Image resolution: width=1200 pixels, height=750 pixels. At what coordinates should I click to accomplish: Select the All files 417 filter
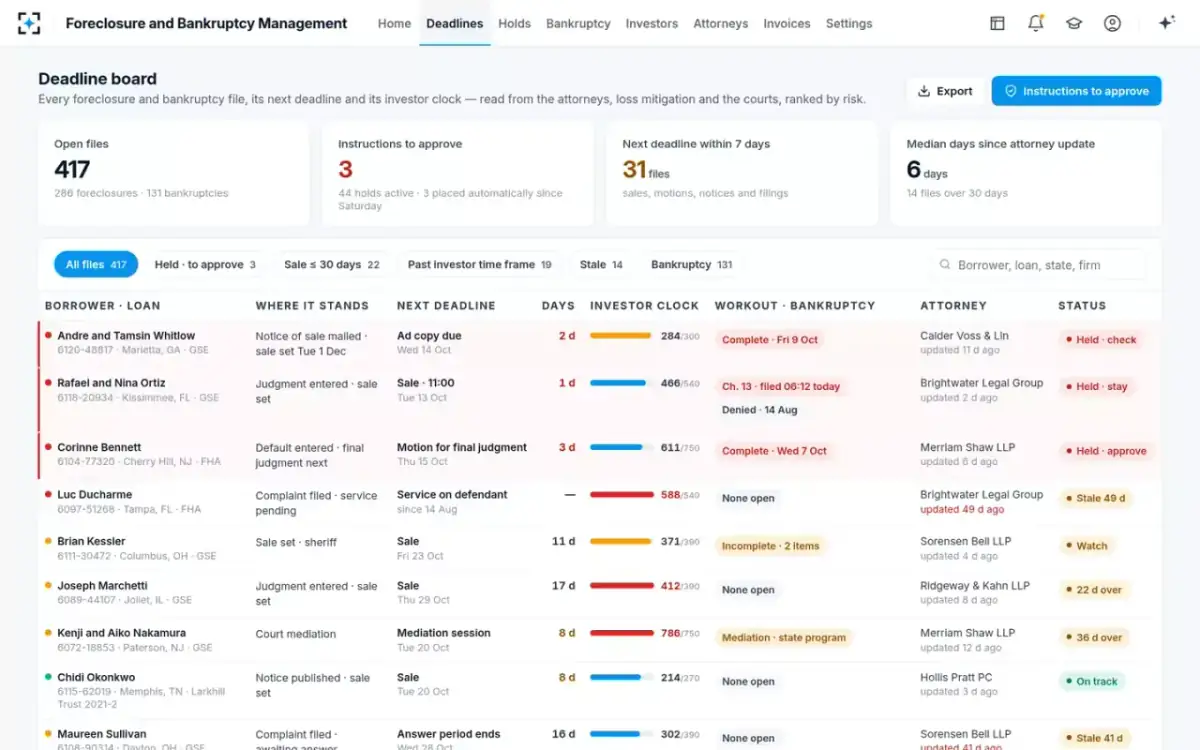[x=96, y=265]
